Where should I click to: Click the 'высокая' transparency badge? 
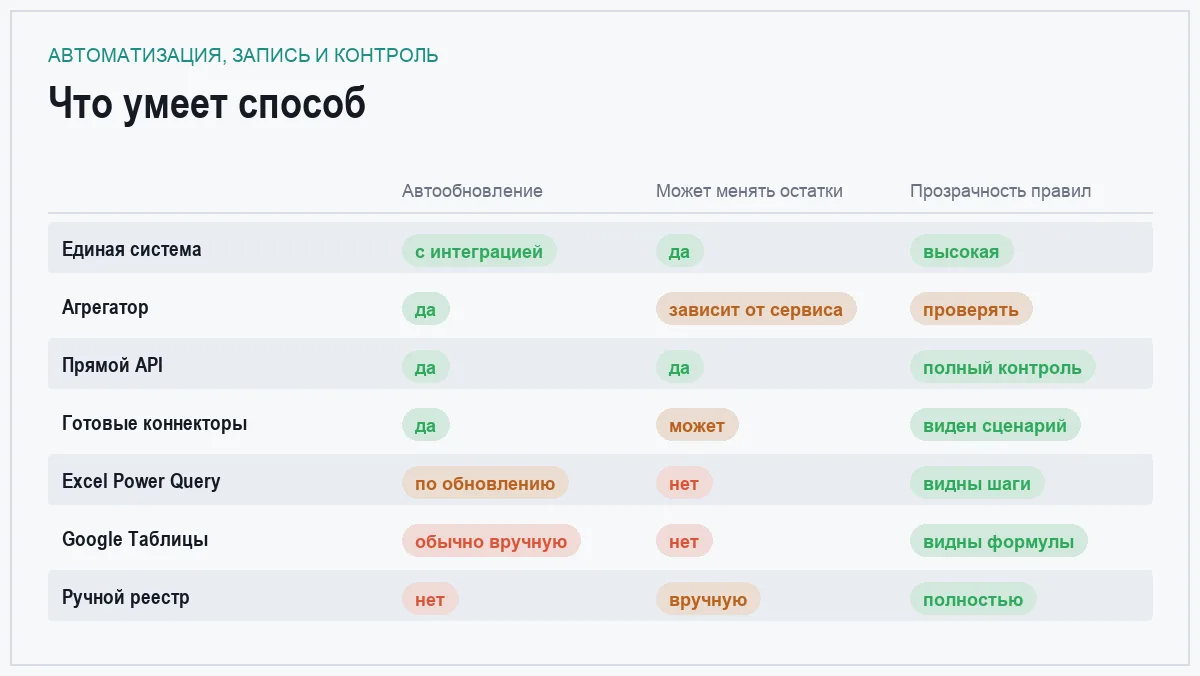(x=961, y=251)
